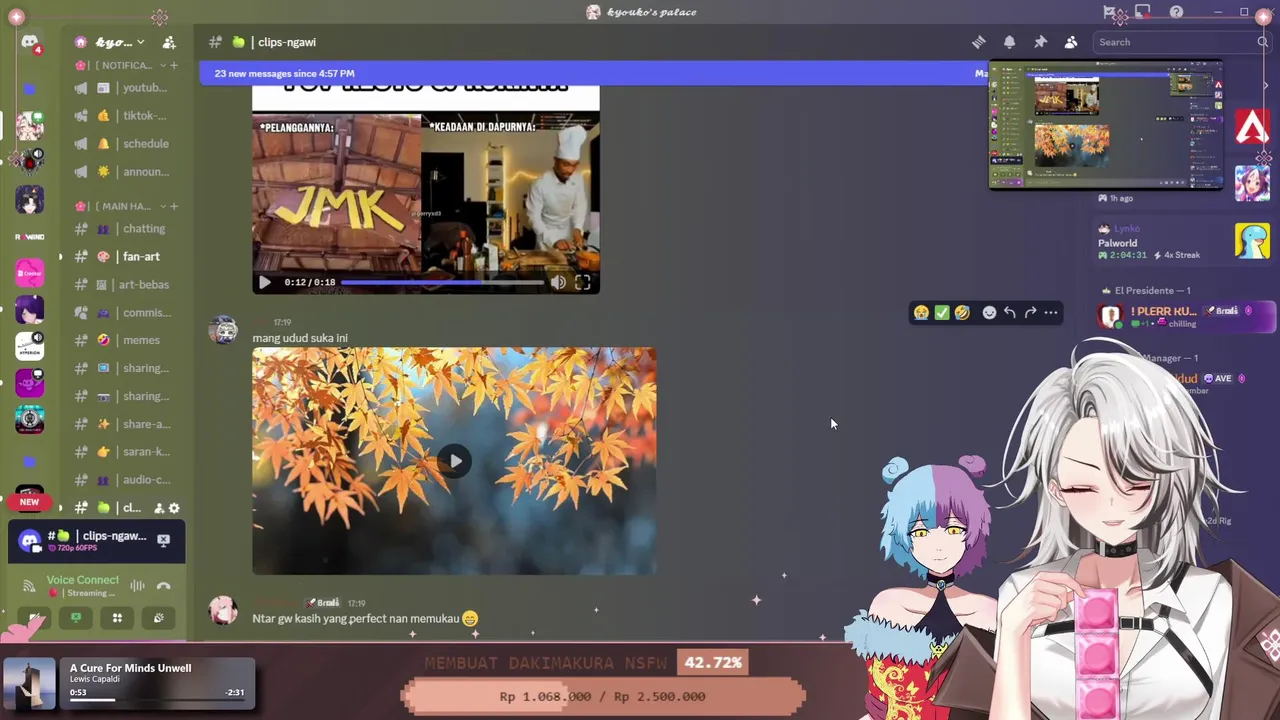Screen dimensions: 1280x720
Task: Seek in A Cure For Minds Unwell progress bar
Action: 156,700
